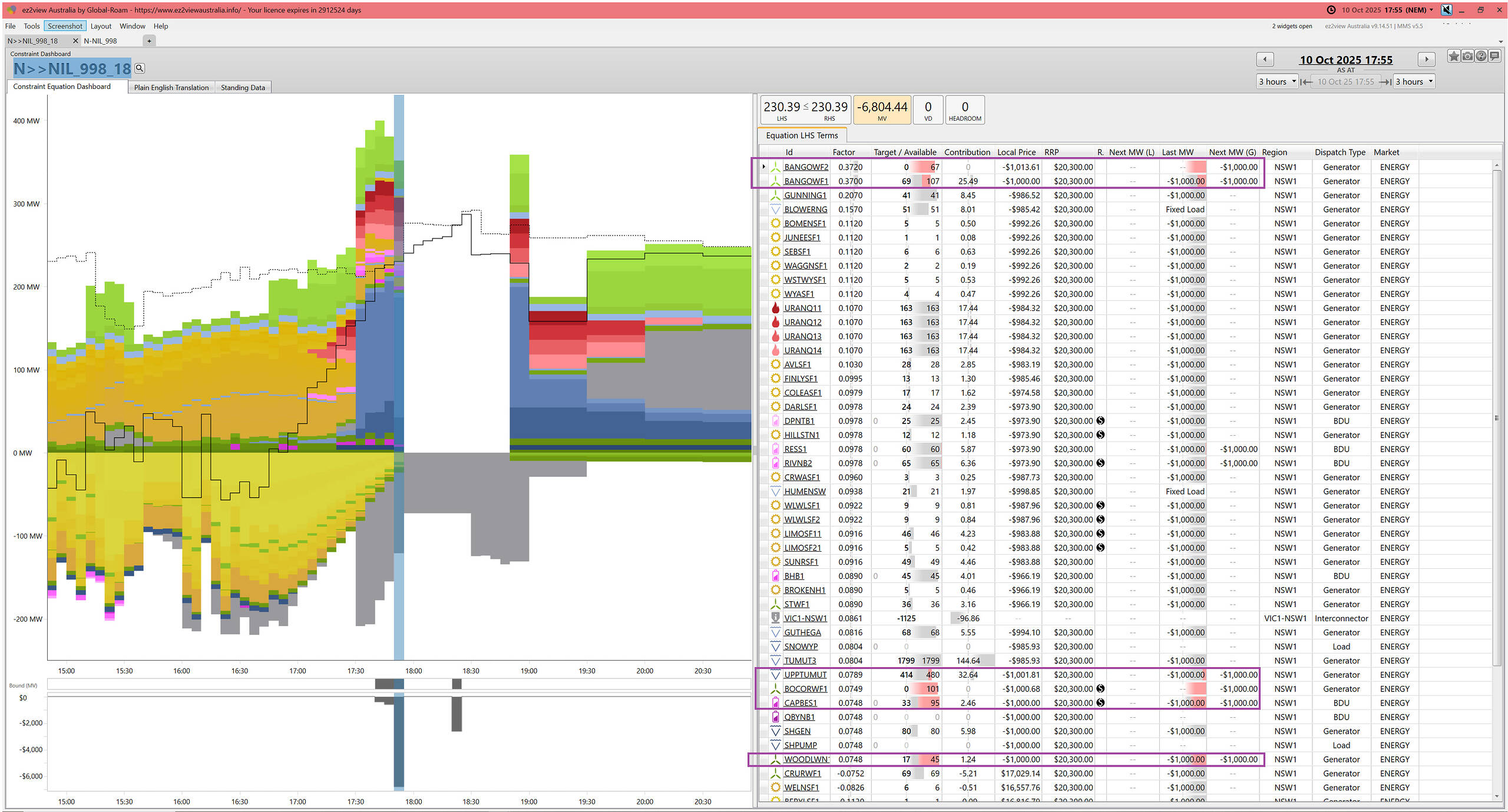The width and height of the screenshot is (1508, 812).
Task: Click the 10 Oct 2025 17:55 date header
Action: [x=1345, y=60]
